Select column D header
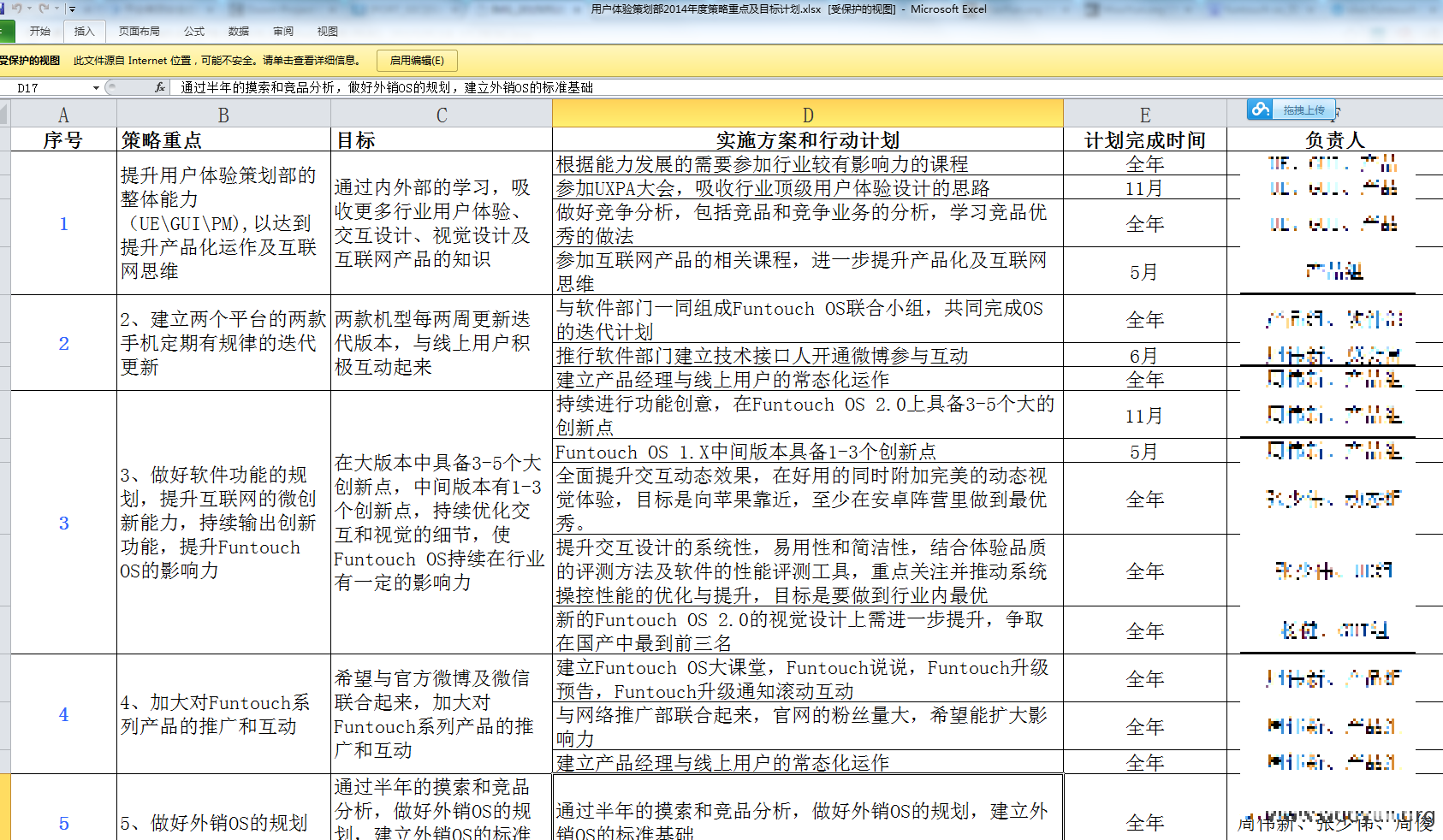 (808, 115)
